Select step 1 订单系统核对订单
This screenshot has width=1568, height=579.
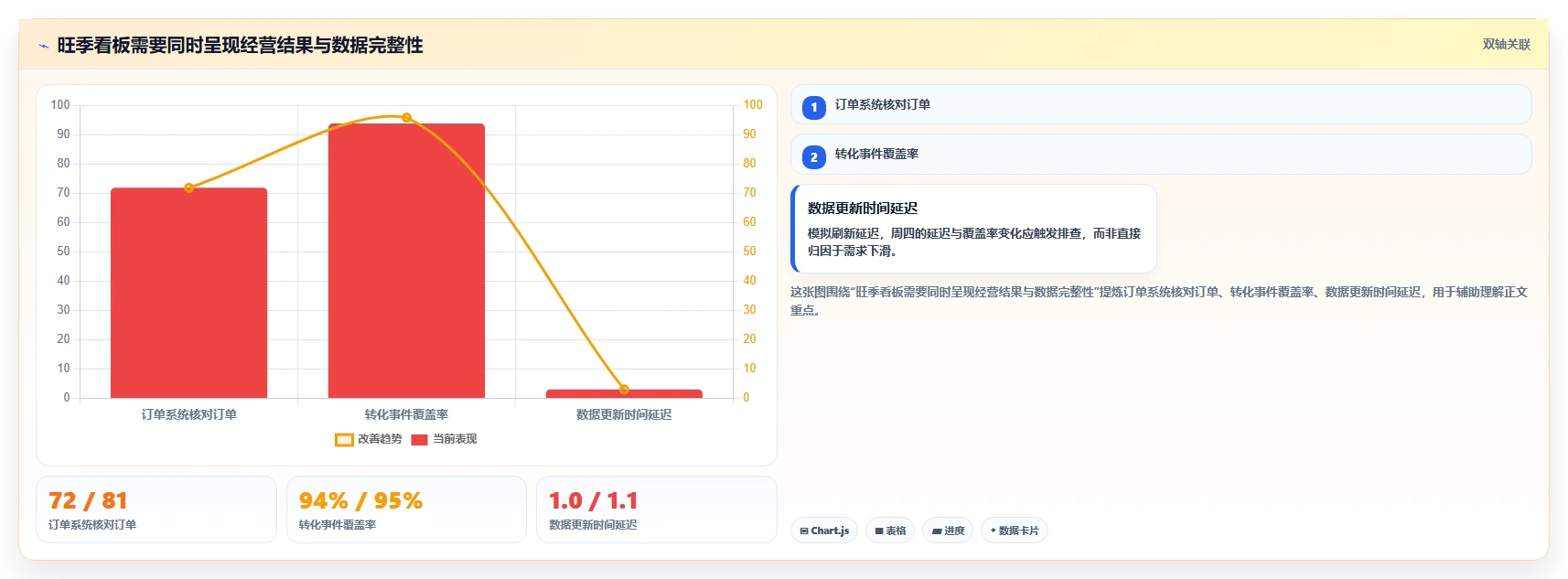[x=1161, y=104]
